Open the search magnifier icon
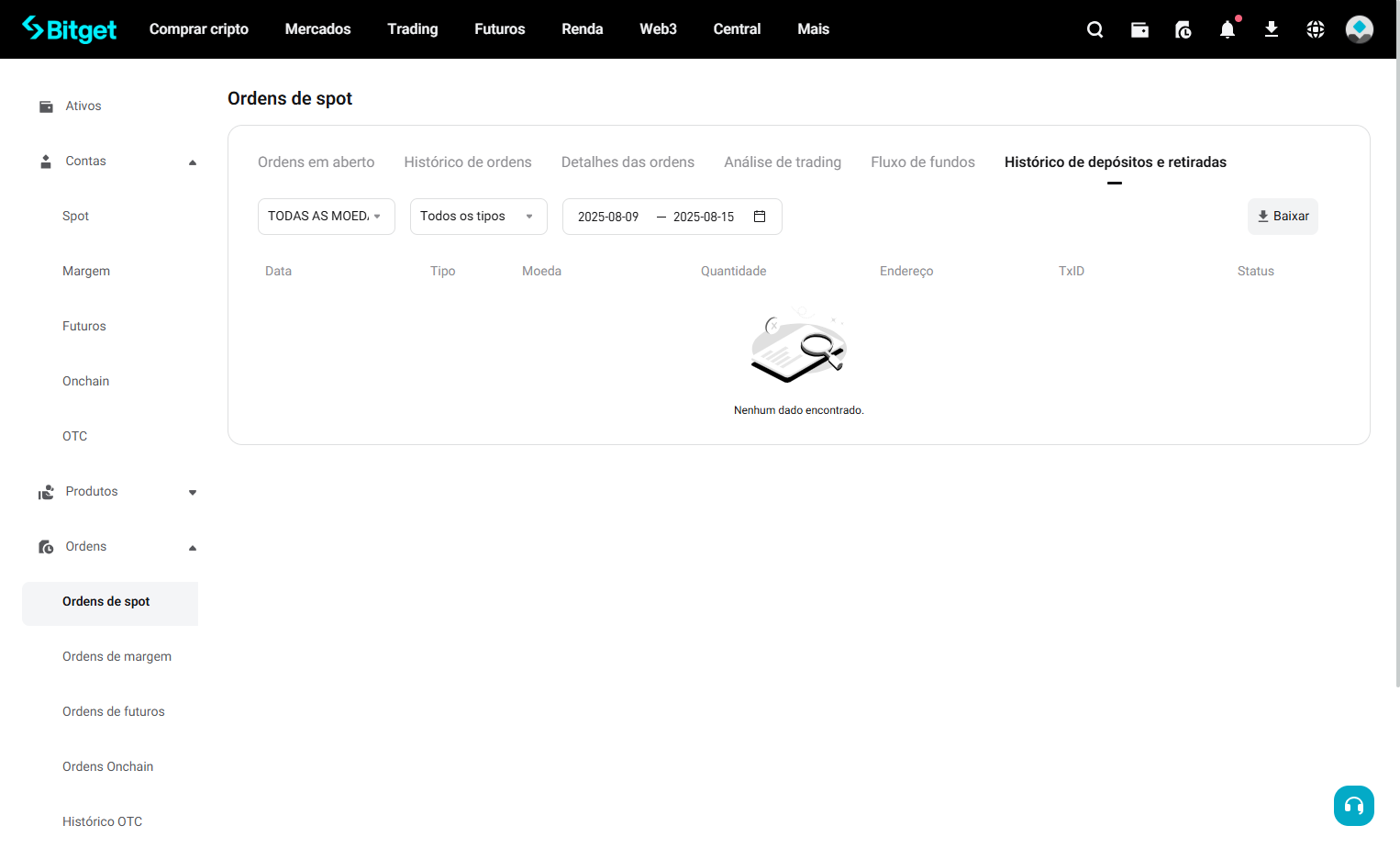The height and width of the screenshot is (848, 1400). click(x=1095, y=29)
